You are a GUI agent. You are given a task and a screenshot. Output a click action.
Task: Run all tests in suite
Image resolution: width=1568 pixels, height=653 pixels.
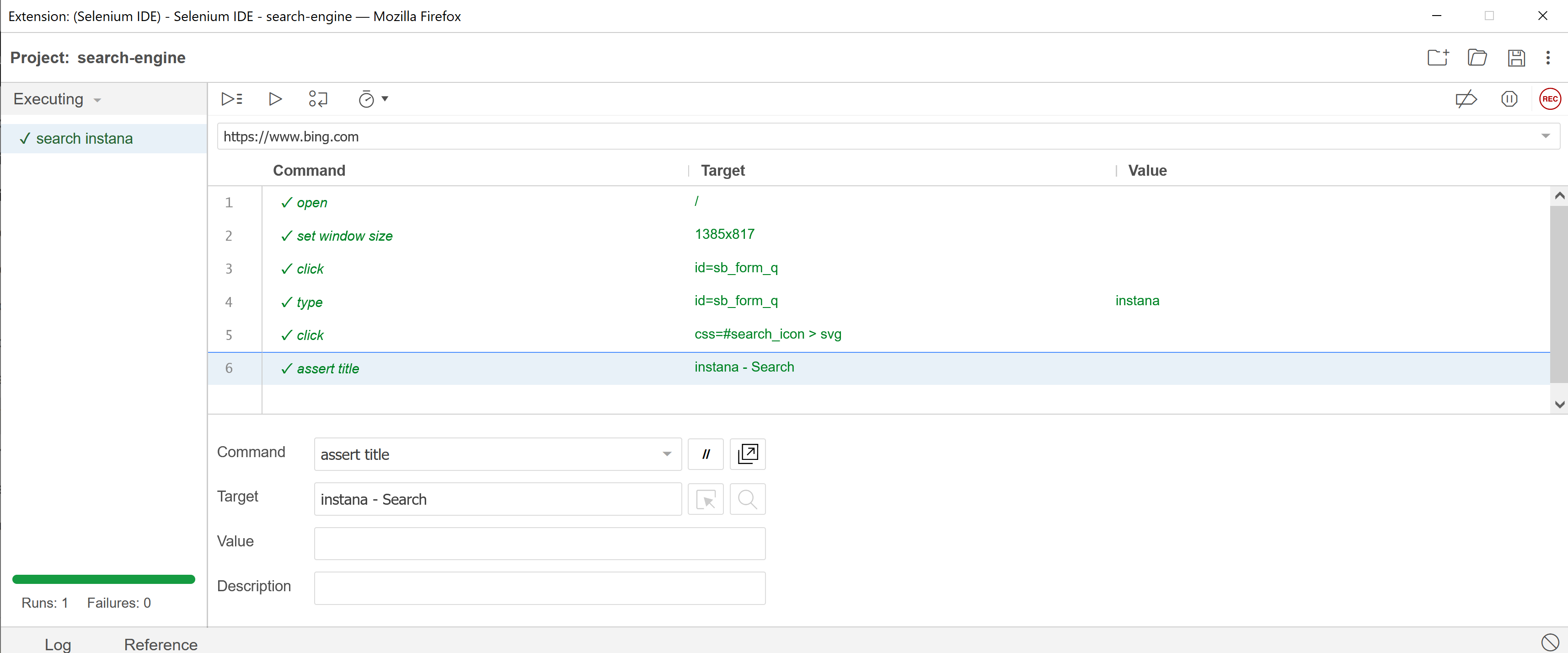coord(232,99)
